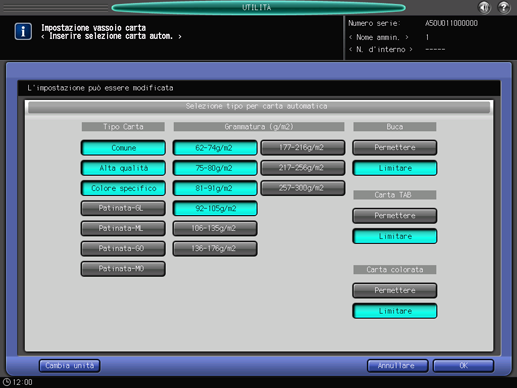Screen dimensions: 517x388
Task: Click the 'Numero serie:' label
Action: point(374,23)
